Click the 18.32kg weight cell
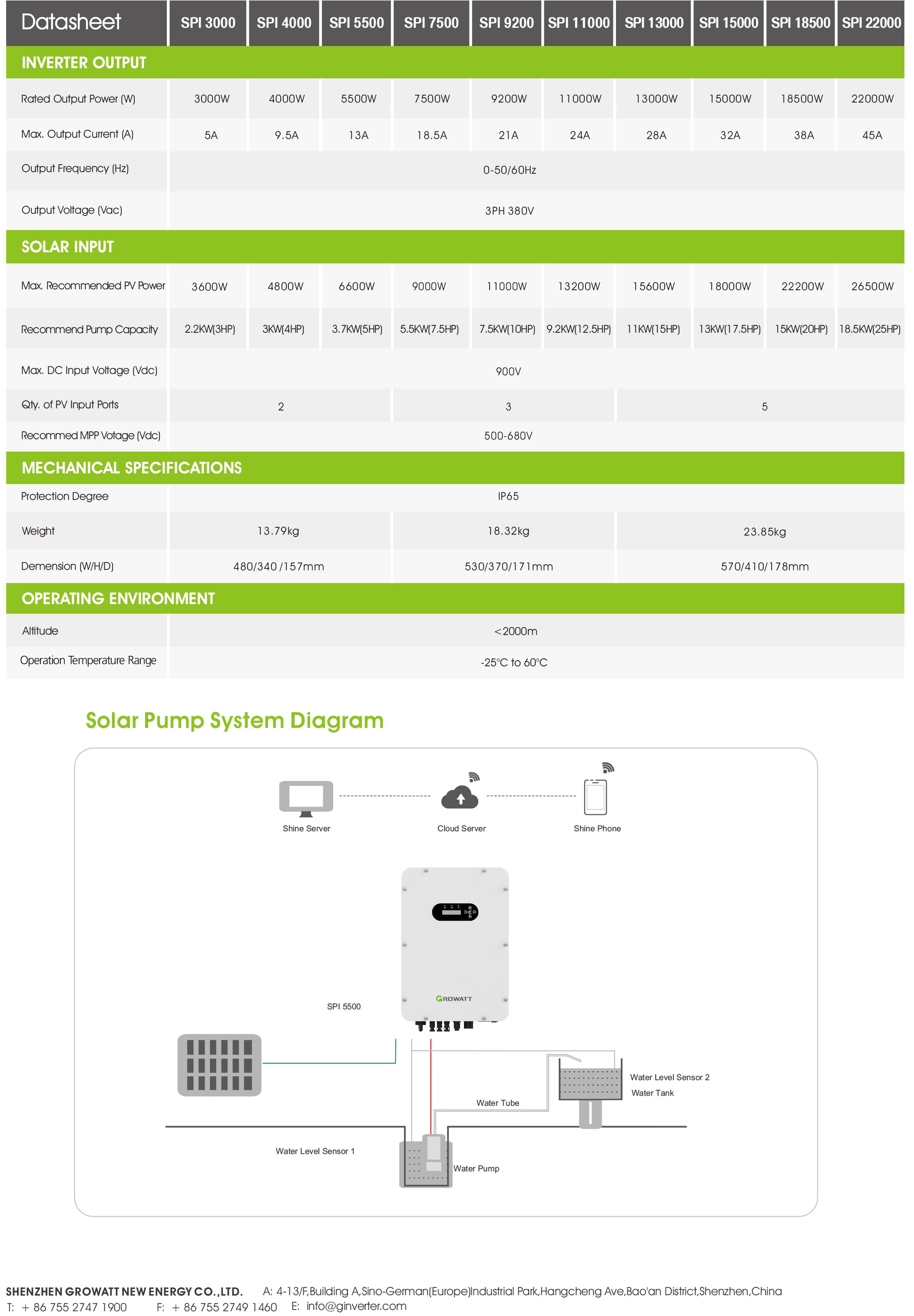 click(x=508, y=531)
